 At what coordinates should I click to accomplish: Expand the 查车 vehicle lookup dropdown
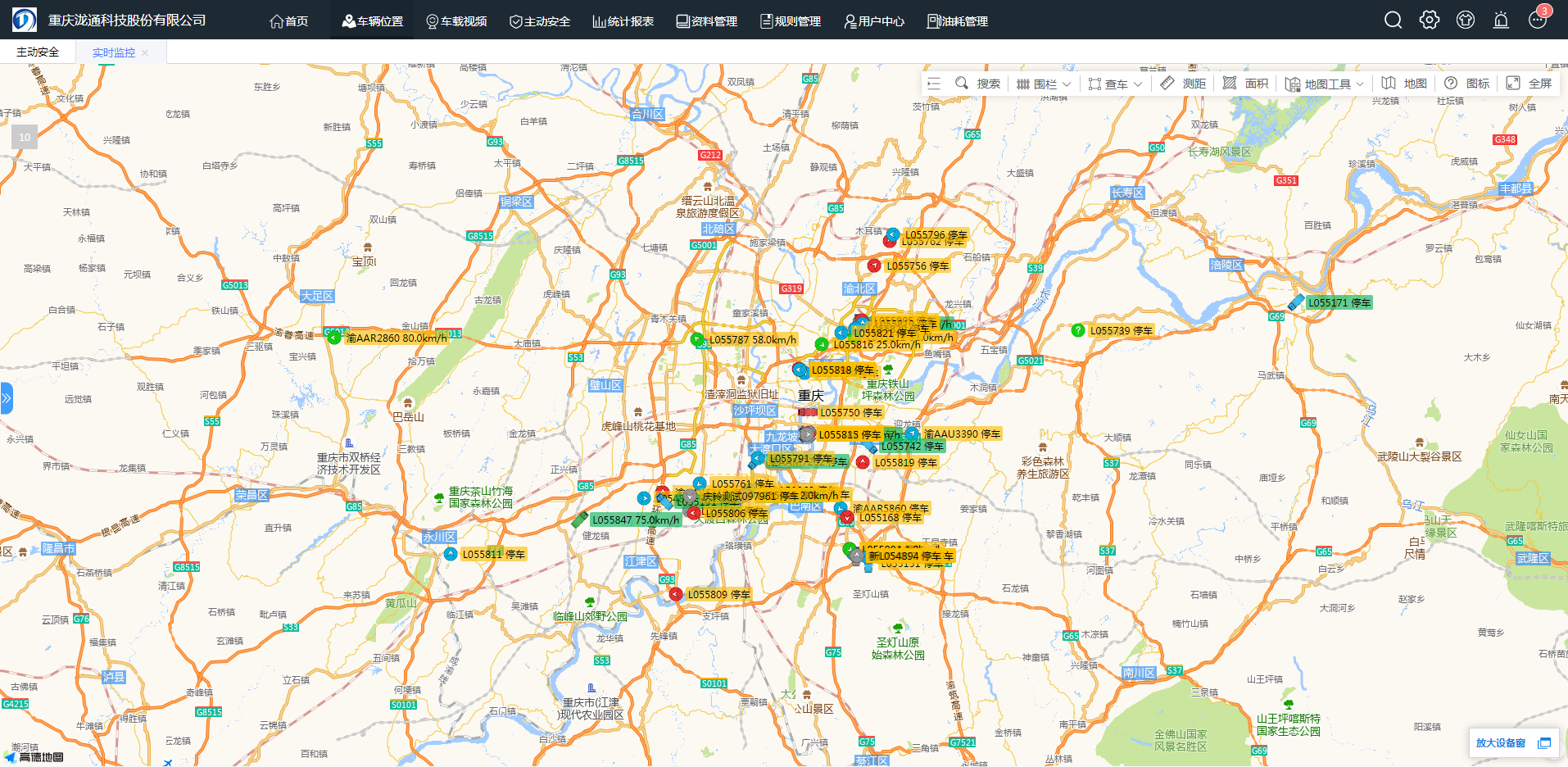coord(1115,84)
